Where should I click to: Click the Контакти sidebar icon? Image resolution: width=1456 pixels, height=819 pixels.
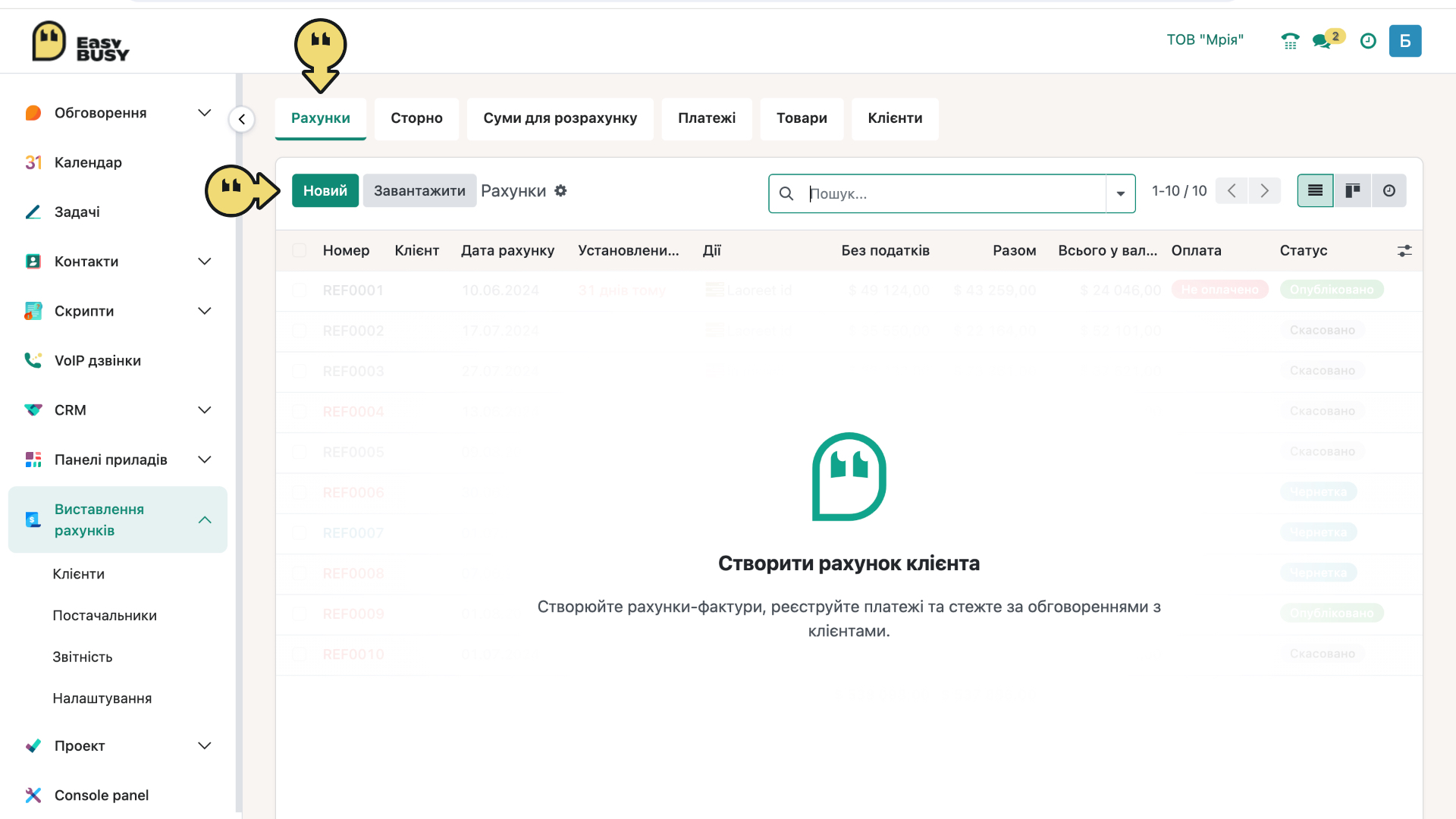click(33, 262)
